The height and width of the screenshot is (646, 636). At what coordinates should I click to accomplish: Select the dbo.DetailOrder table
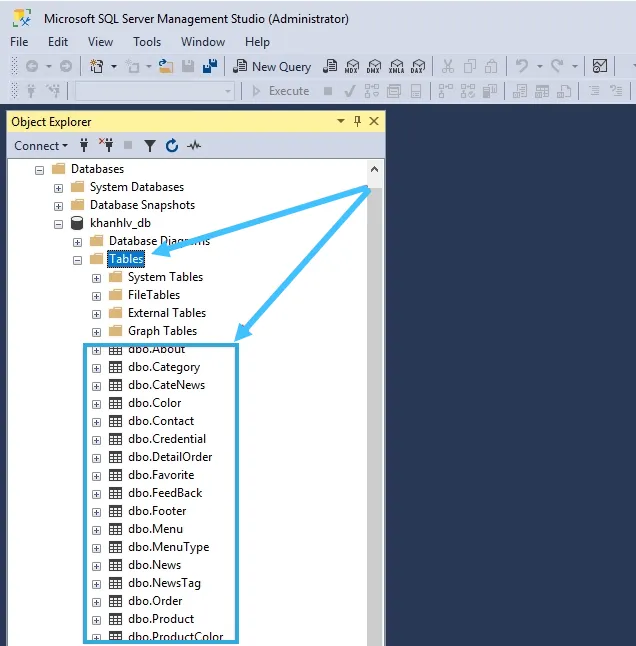click(170, 457)
